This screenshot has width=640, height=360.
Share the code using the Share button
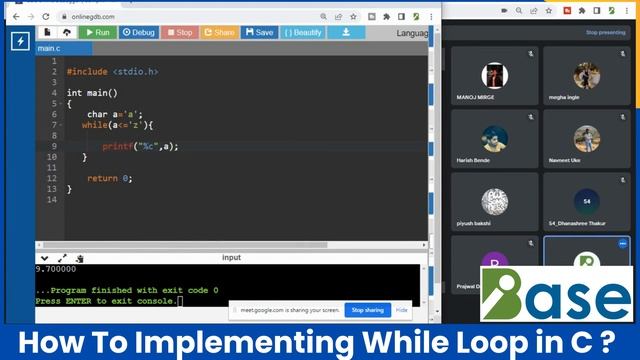219,32
